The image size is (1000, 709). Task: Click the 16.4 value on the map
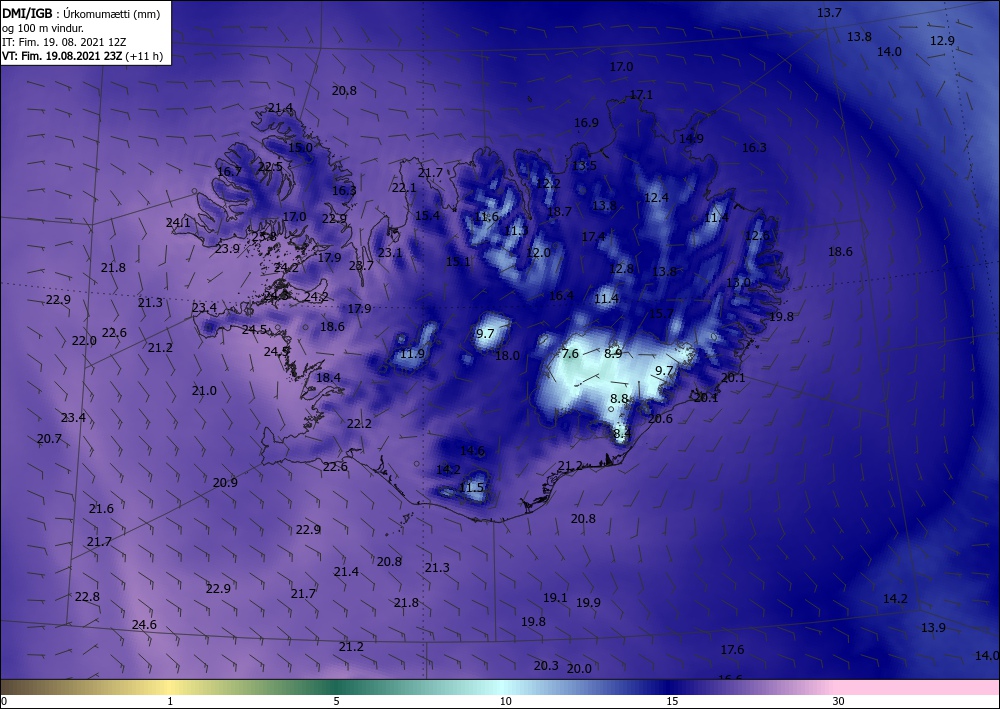point(561,296)
